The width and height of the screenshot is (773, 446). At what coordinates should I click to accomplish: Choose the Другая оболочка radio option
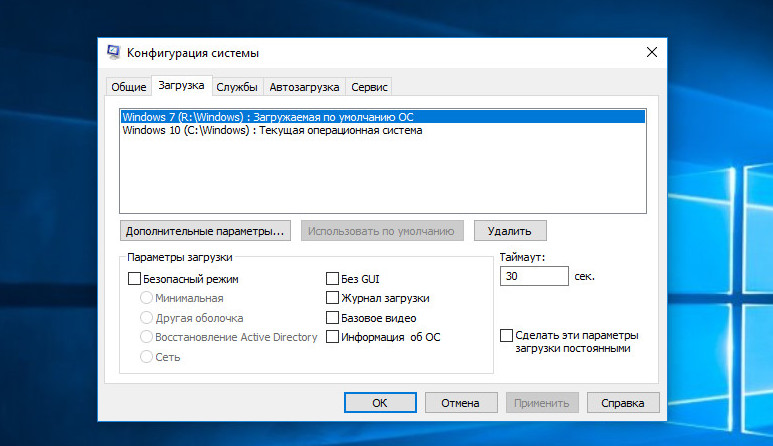tap(146, 317)
